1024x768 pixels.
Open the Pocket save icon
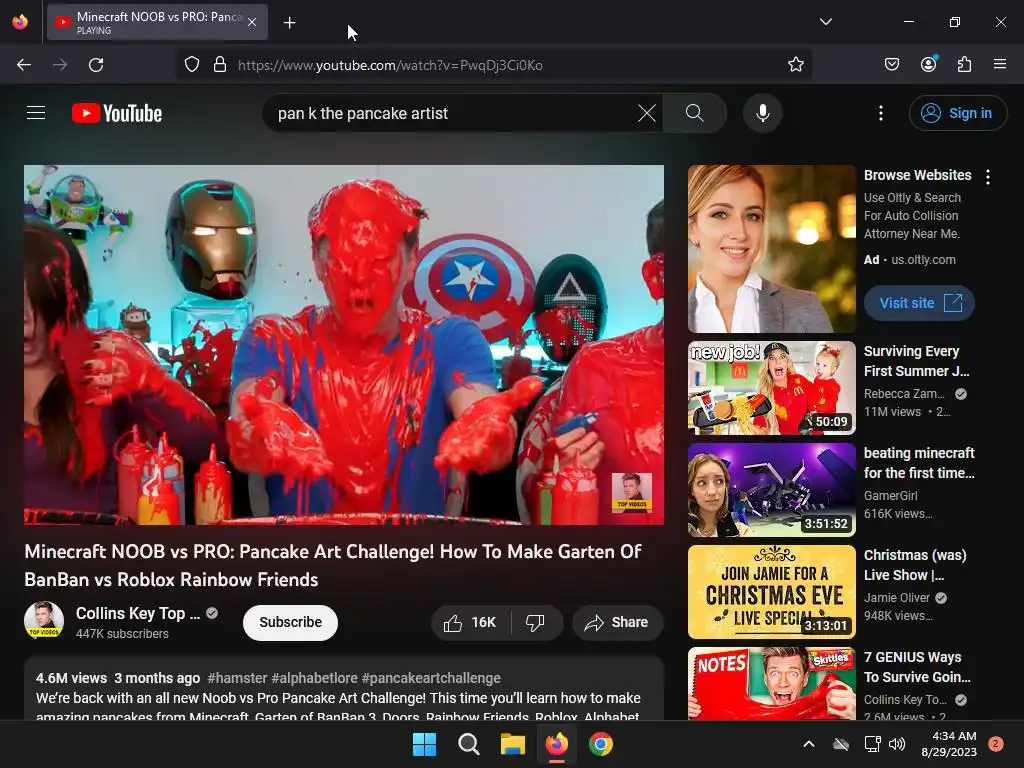coord(892,65)
